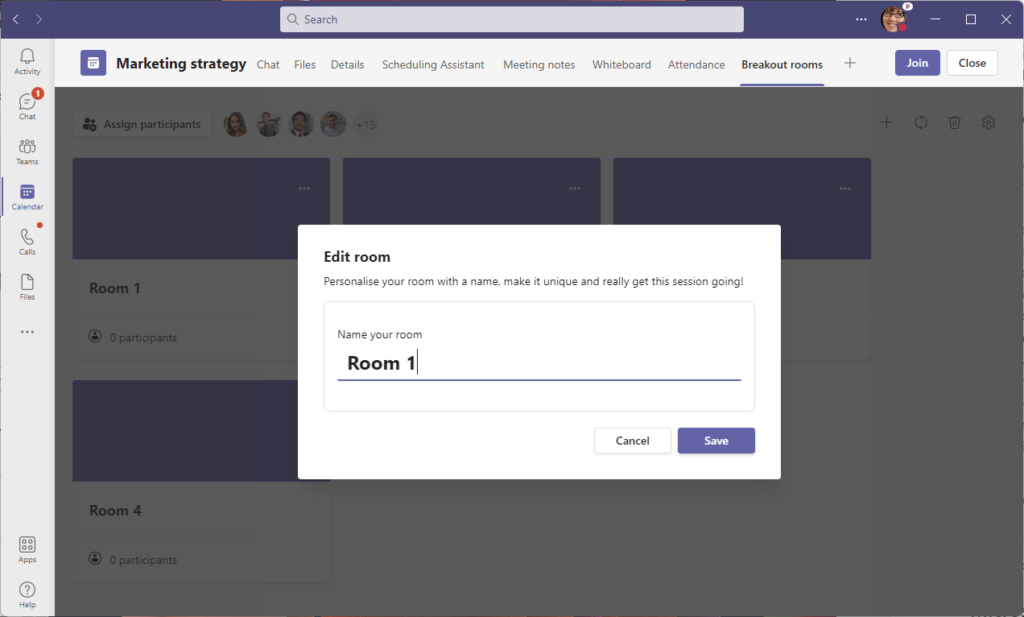1024x617 pixels.
Task: Open Calls in the sidebar
Action: point(27,242)
